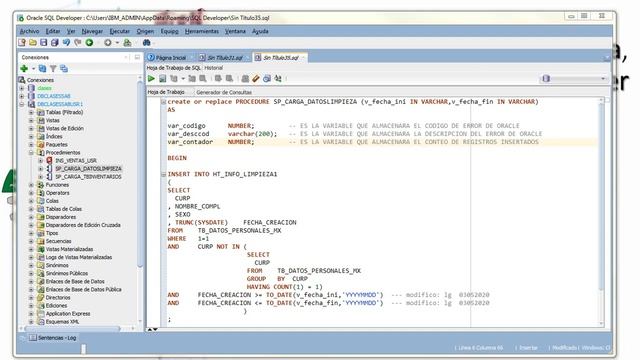Expand the Paquetes node

(31, 144)
